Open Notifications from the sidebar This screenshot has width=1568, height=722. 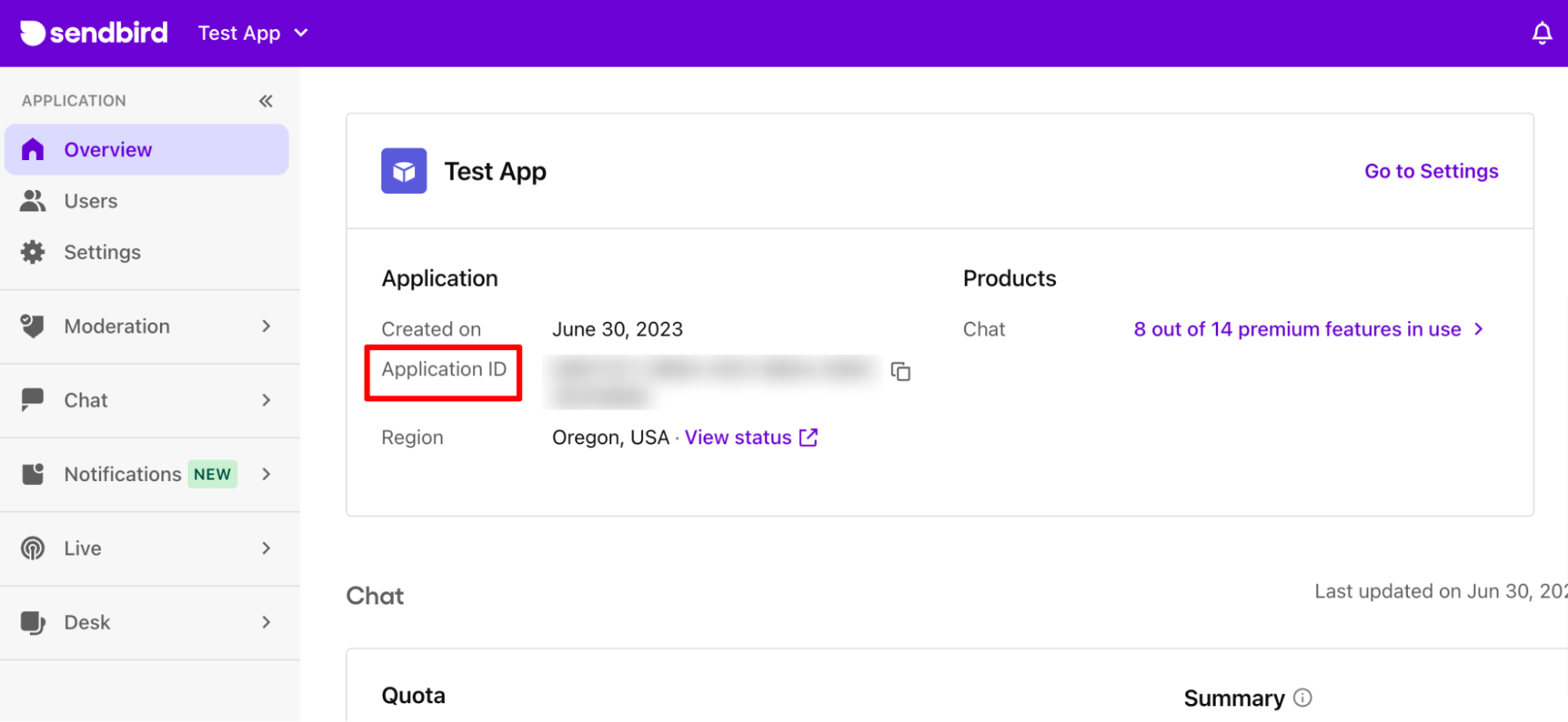pyautogui.click(x=122, y=474)
